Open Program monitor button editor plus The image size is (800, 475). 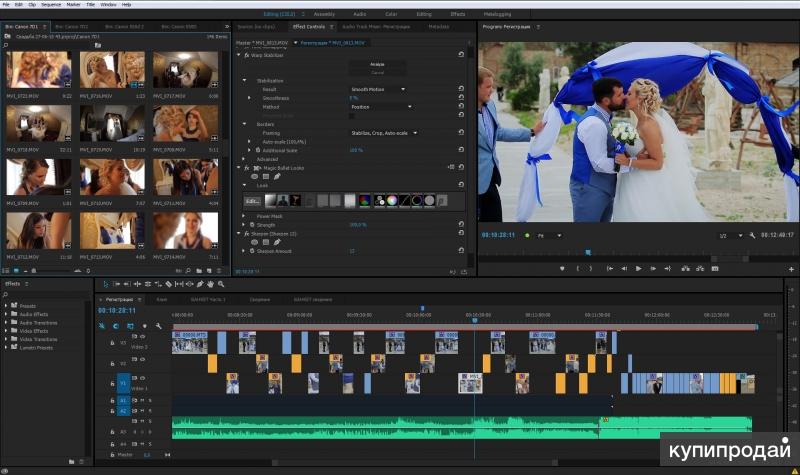(791, 269)
